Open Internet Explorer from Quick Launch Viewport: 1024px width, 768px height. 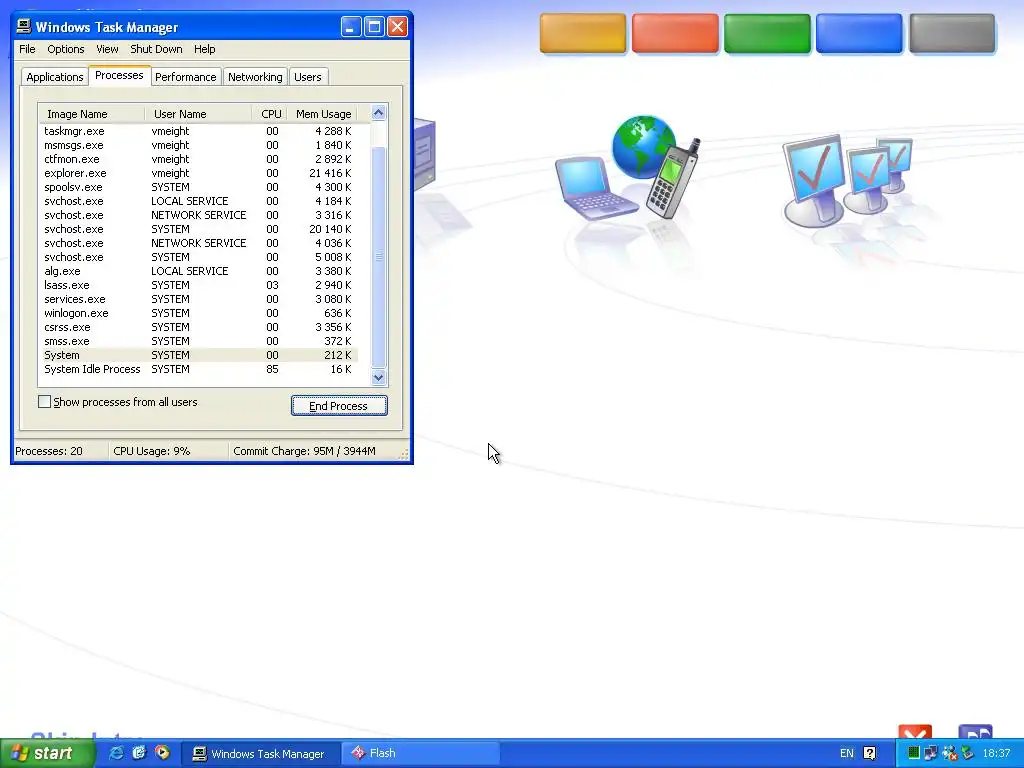116,753
